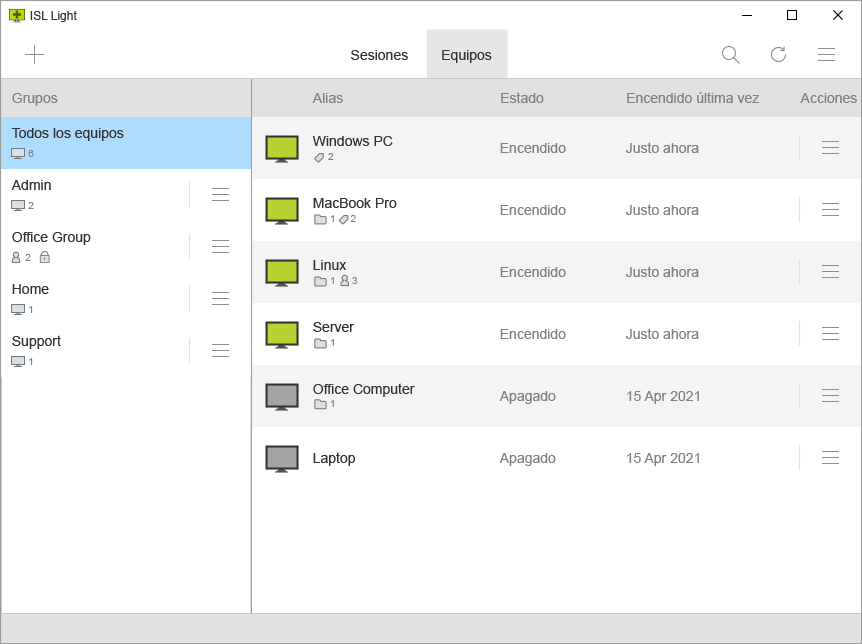Open actions menu for MacBook Pro
This screenshot has width=862, height=644.
(x=830, y=210)
